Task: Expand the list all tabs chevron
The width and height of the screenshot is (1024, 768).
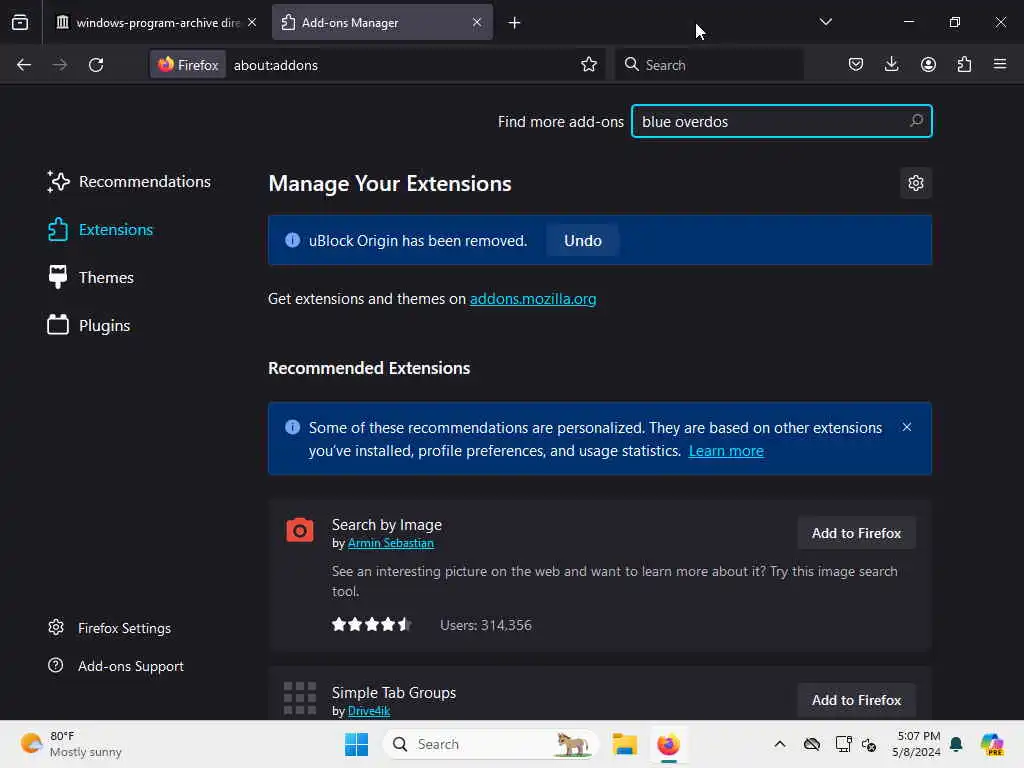Action: (825, 22)
